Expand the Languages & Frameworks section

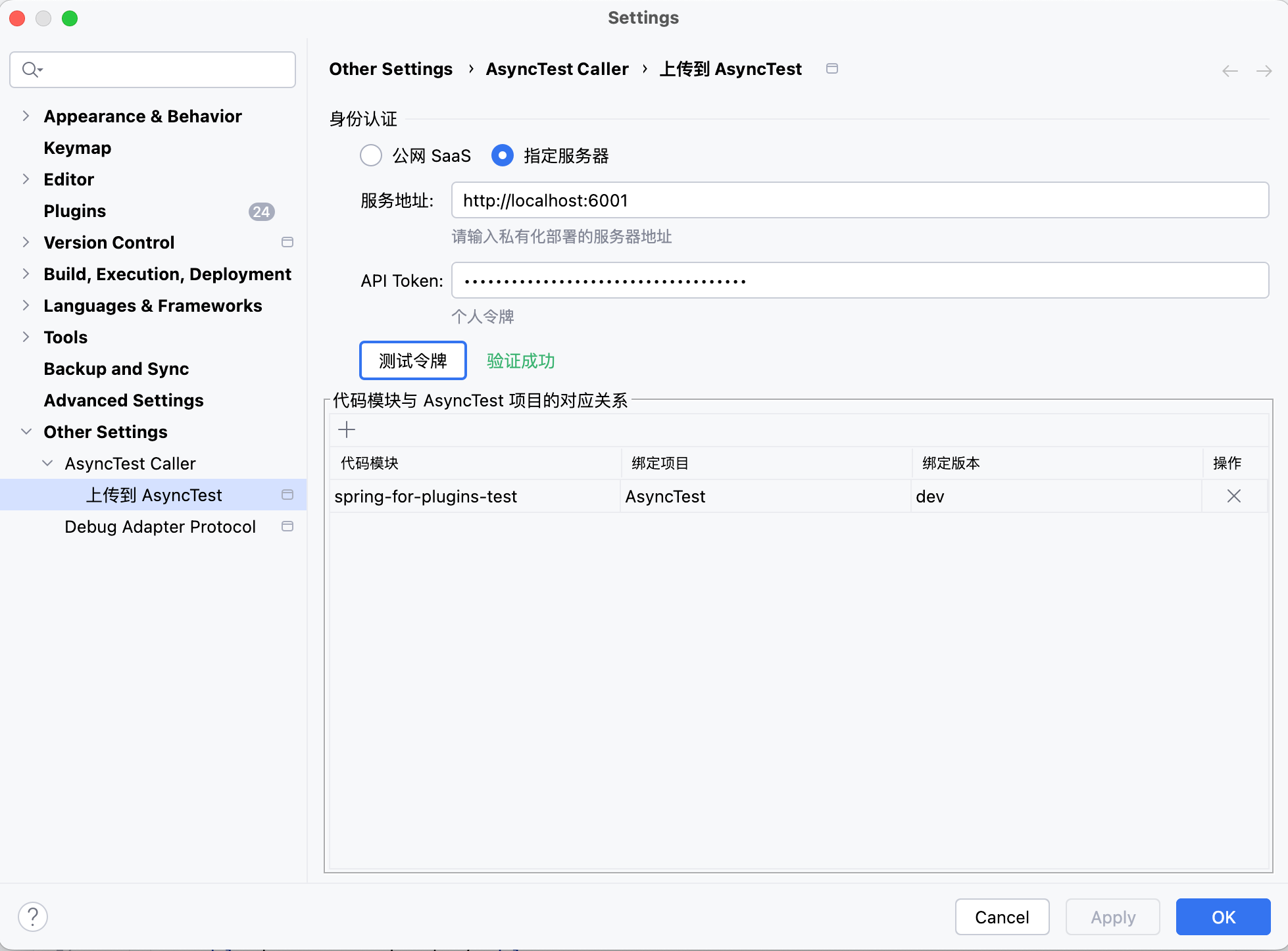[26, 306]
